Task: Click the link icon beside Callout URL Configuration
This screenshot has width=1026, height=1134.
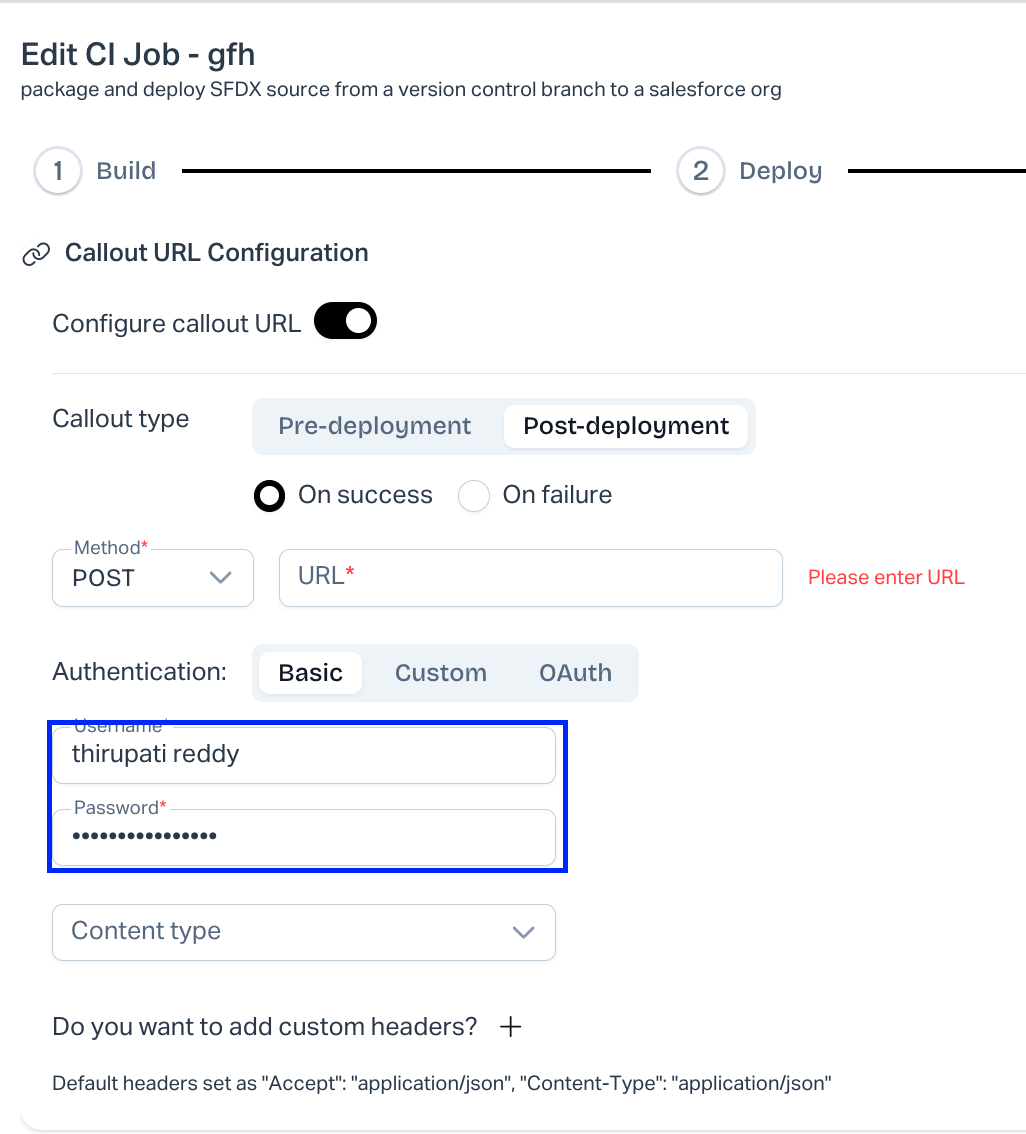Action: [36, 254]
